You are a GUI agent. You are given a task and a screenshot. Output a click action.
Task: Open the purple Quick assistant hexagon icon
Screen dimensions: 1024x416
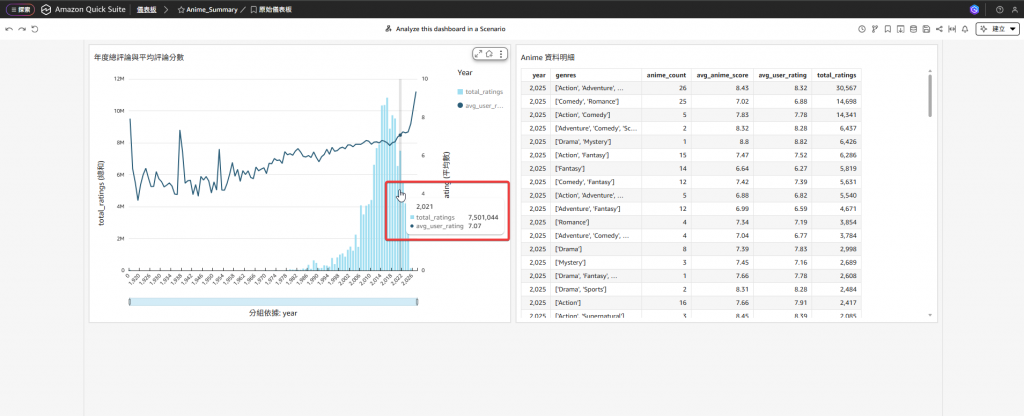click(x=974, y=10)
